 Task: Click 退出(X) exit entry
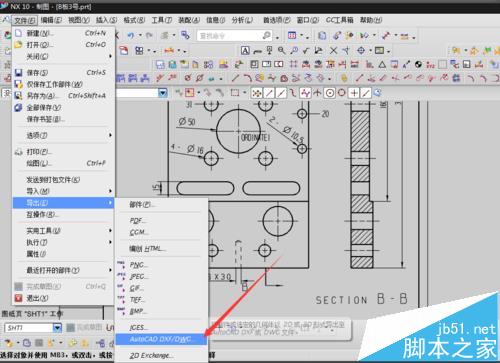click(x=63, y=298)
